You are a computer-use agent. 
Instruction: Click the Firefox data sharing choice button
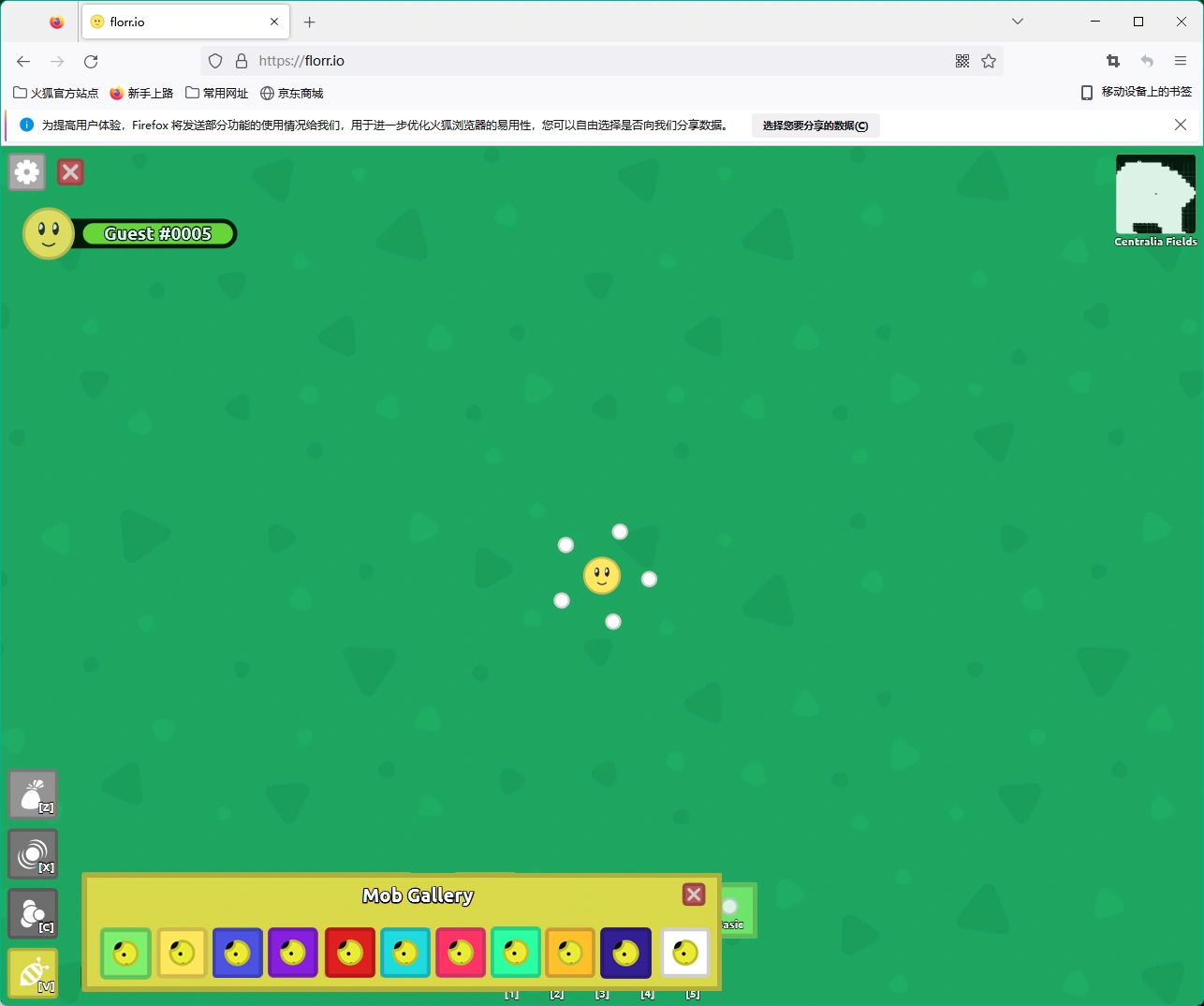tap(815, 125)
